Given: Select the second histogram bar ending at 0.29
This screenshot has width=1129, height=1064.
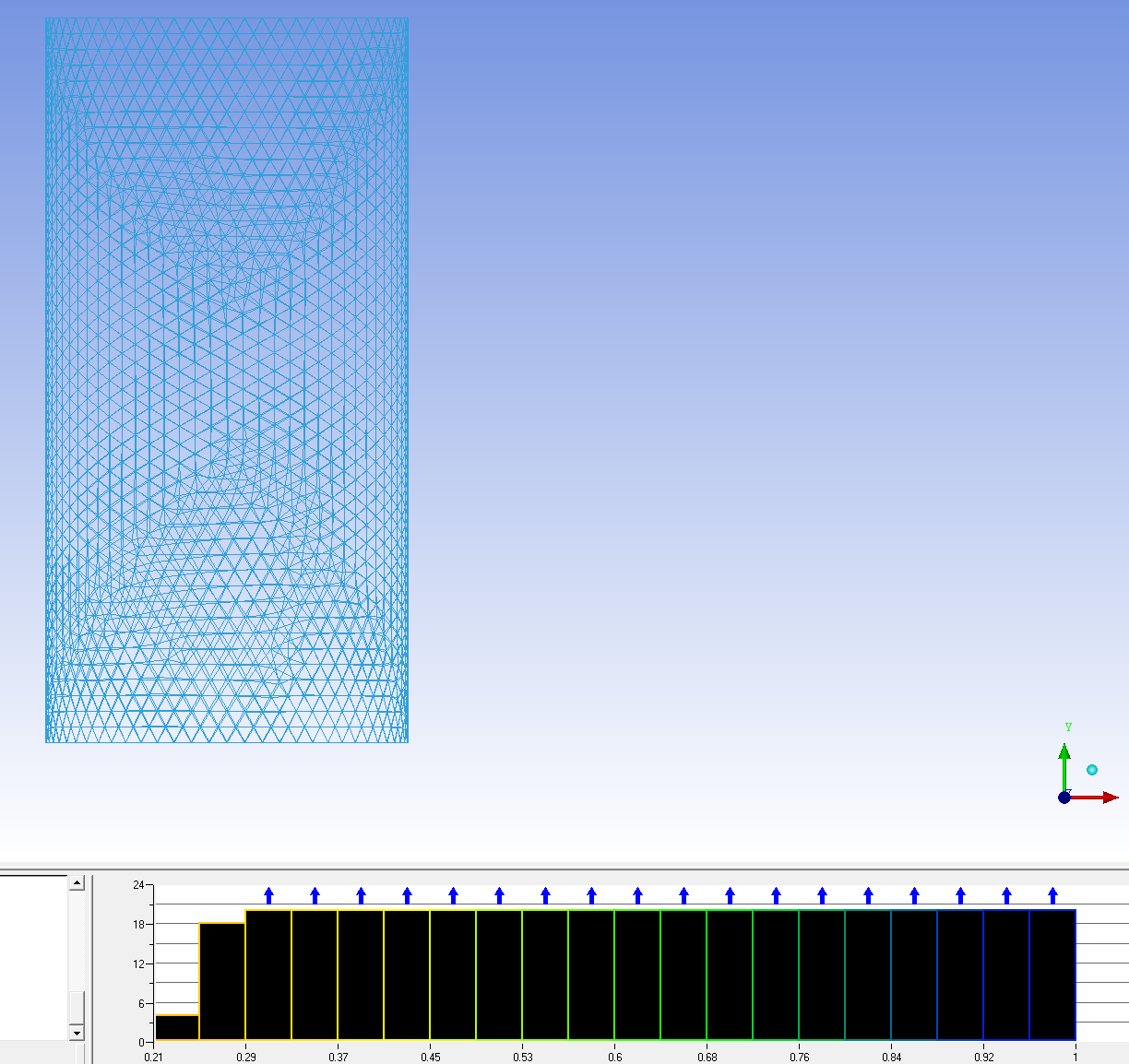Looking at the screenshot, I should click(222, 982).
